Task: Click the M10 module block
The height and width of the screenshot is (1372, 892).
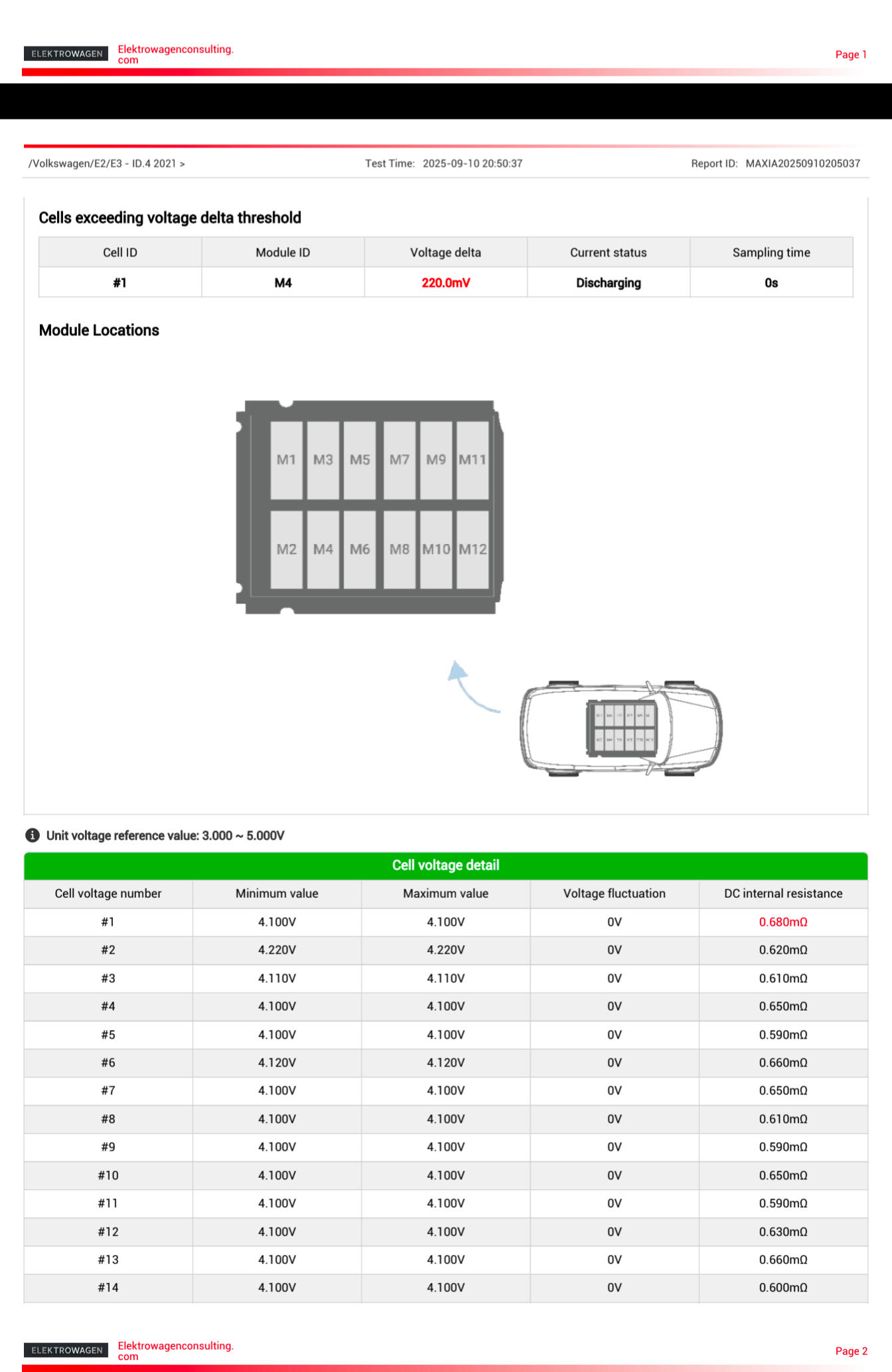Action: pyautogui.click(x=436, y=549)
